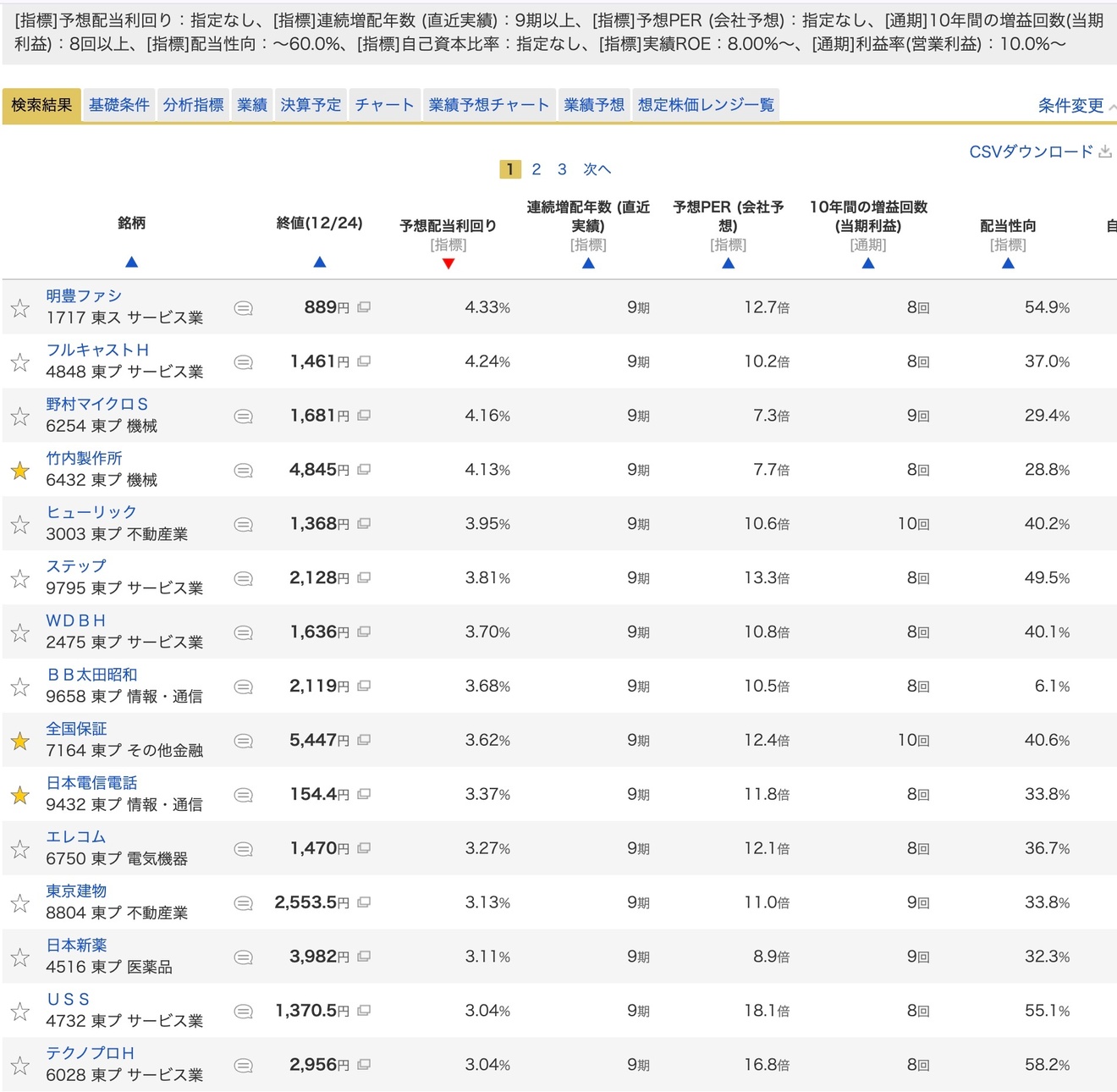Image resolution: width=1117 pixels, height=1092 pixels.
Task: Open comment bubble icon for 野村マイクロS
Action: (244, 416)
